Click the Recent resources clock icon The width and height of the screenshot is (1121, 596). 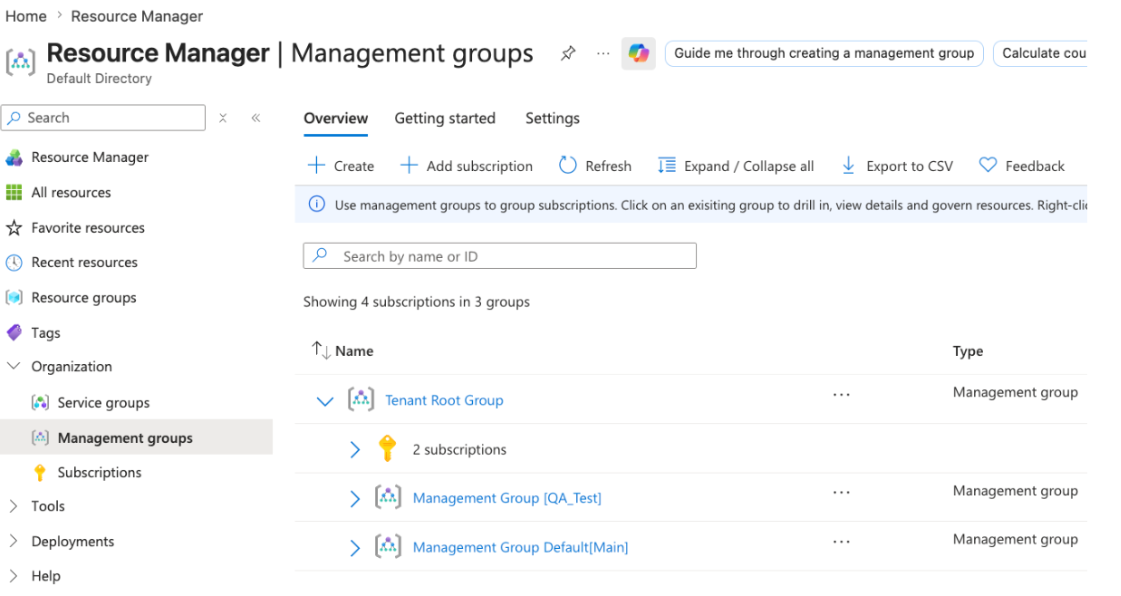click(14, 262)
